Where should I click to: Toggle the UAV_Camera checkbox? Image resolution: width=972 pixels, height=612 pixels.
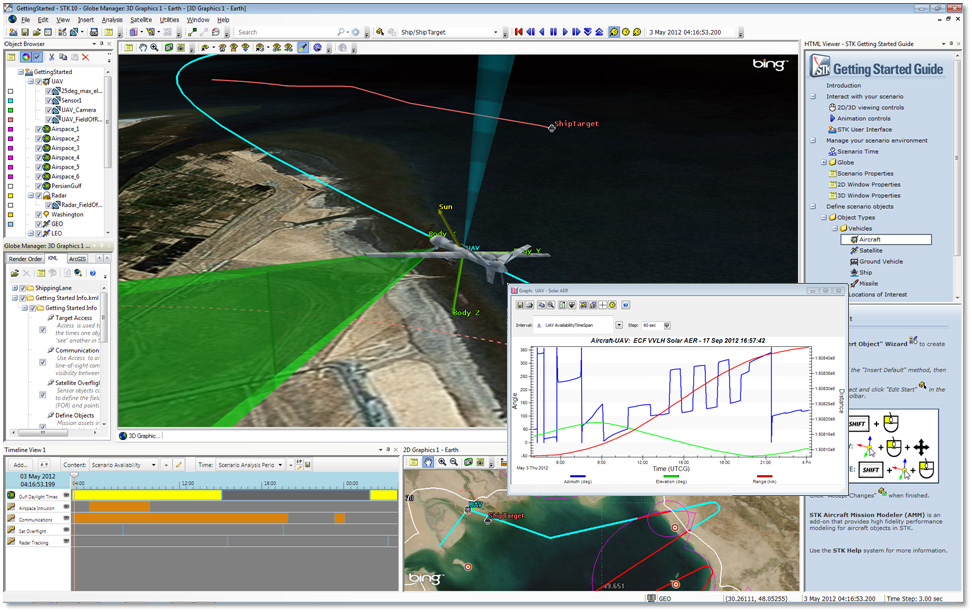tap(49, 110)
